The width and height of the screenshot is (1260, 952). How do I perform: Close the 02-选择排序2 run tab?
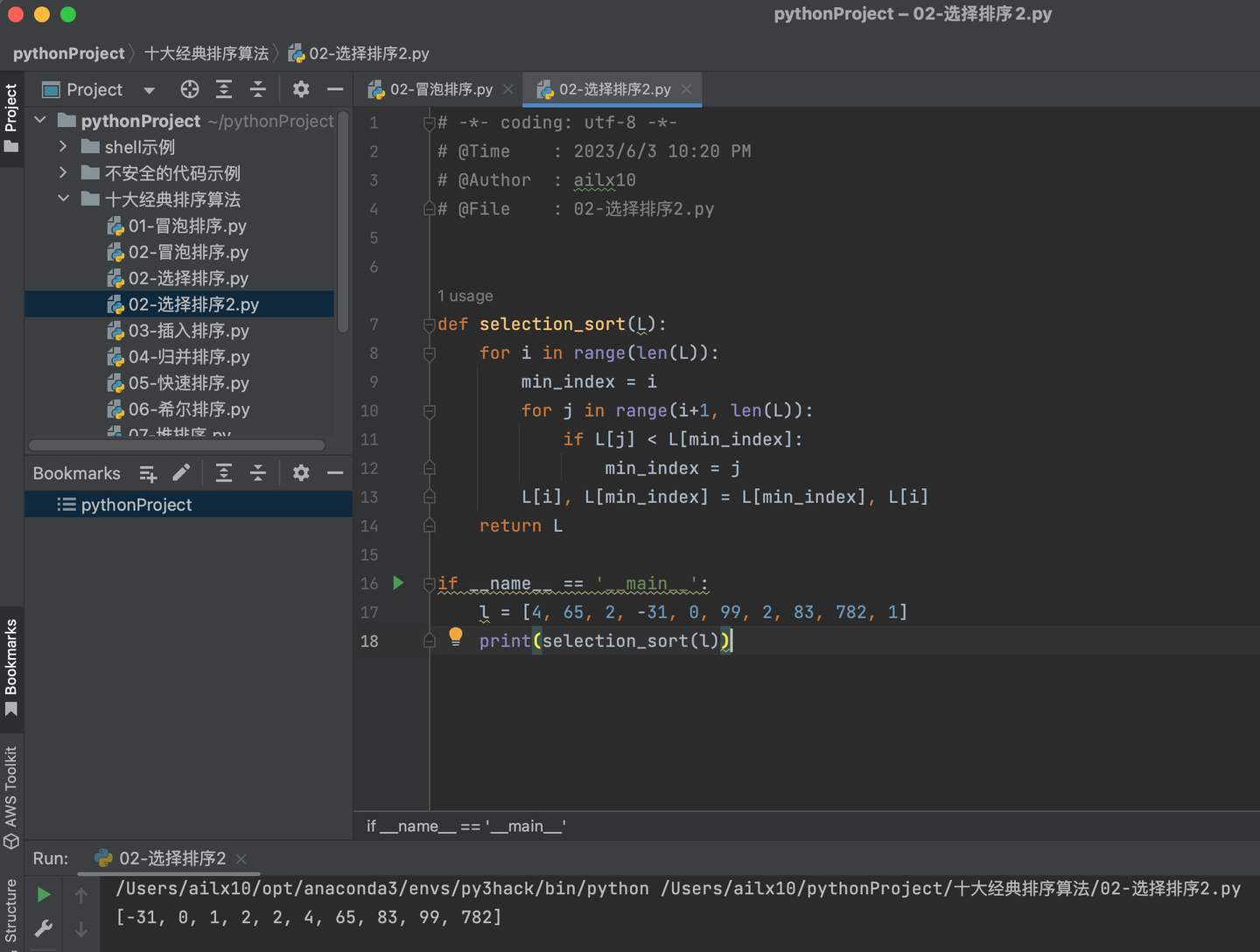pyautogui.click(x=241, y=859)
